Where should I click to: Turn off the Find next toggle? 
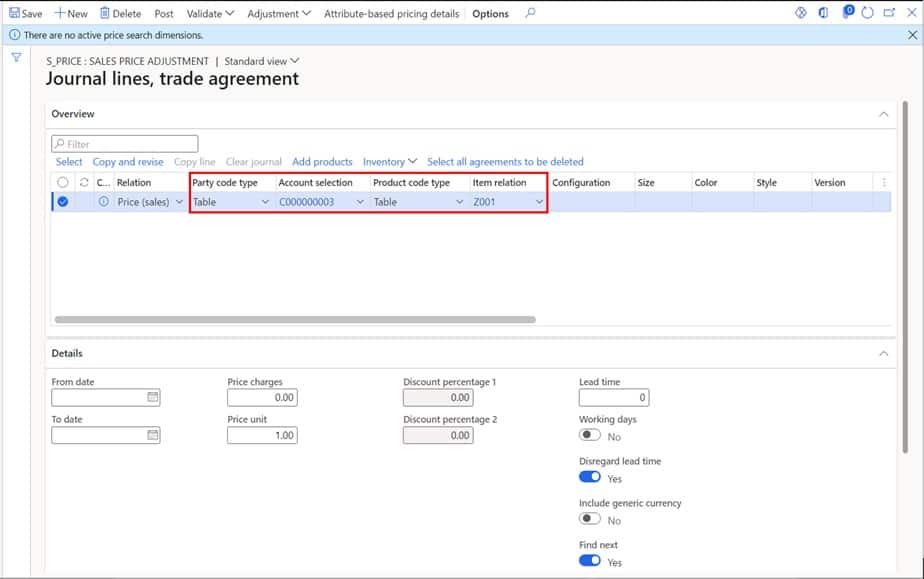click(589, 560)
